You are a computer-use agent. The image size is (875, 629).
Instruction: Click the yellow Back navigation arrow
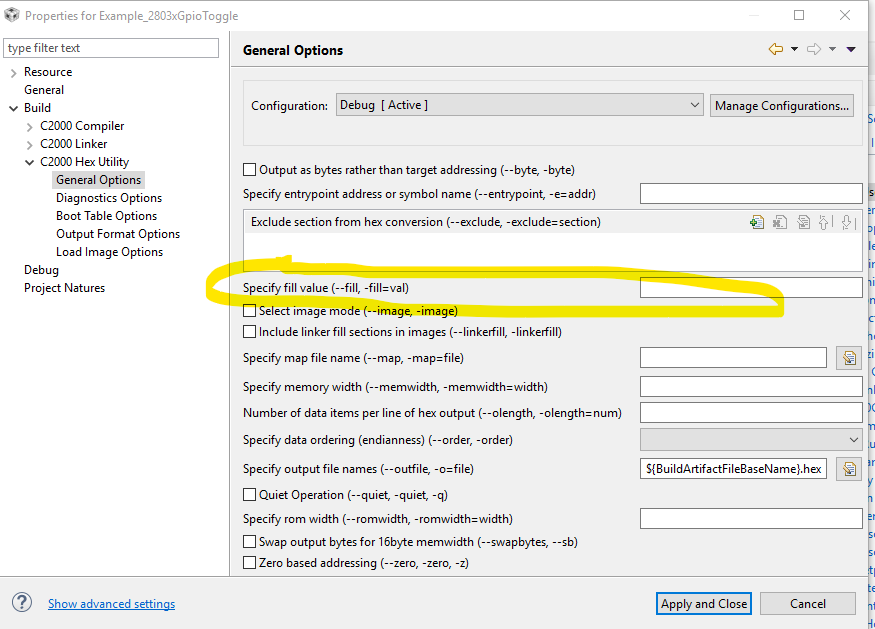point(775,49)
